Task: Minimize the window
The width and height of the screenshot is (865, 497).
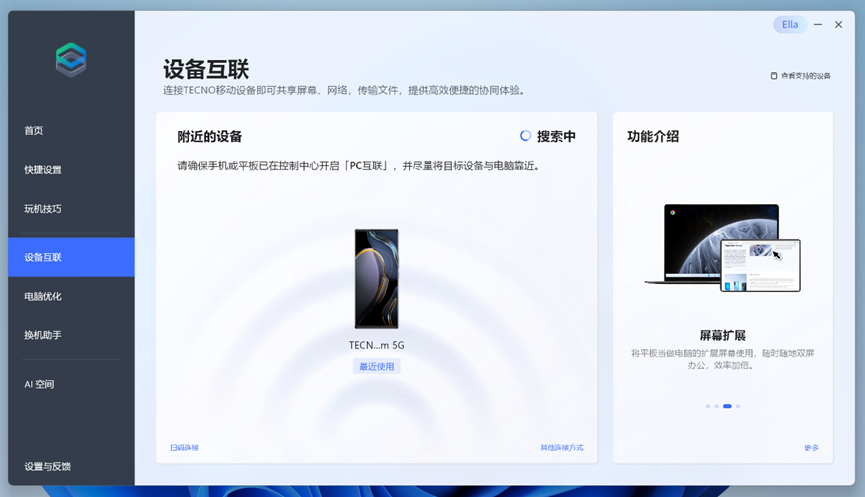Action: 818,24
